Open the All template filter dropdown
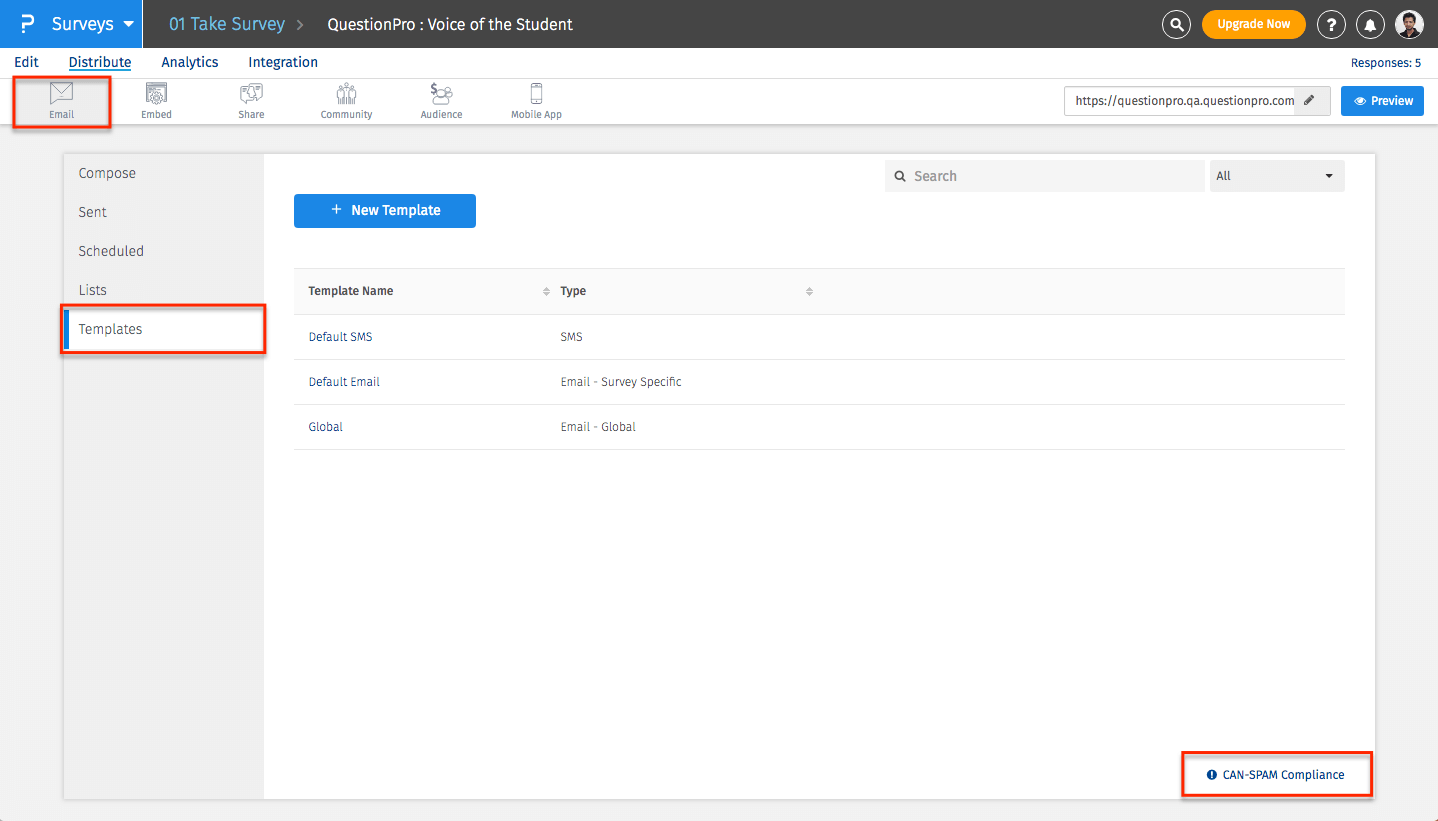 pos(1276,176)
